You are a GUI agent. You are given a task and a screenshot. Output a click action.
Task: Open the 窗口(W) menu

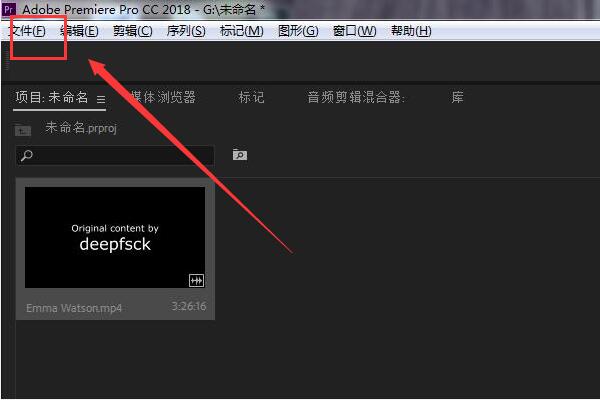click(354, 31)
